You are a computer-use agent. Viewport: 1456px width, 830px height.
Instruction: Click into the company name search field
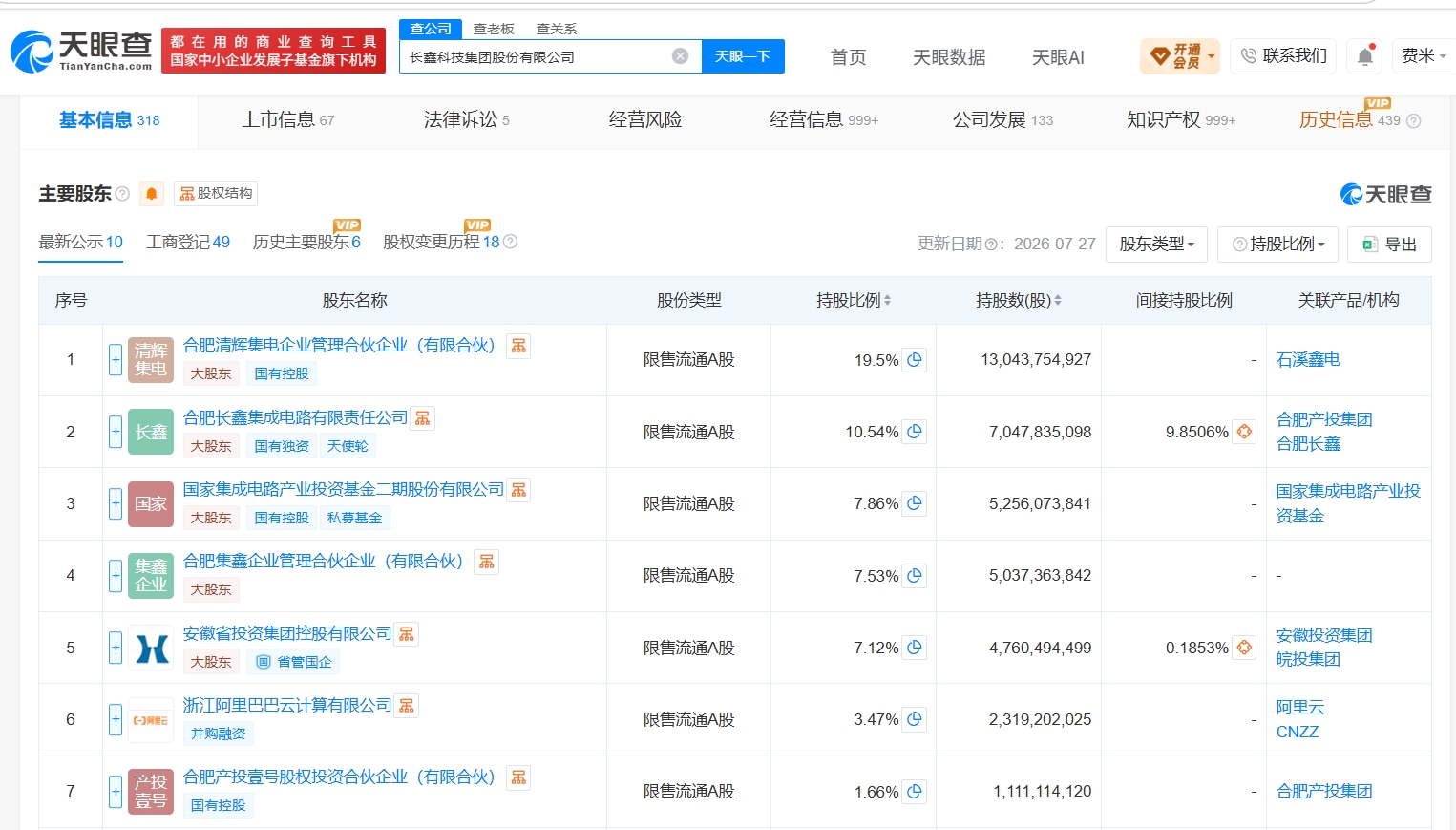pos(537,56)
